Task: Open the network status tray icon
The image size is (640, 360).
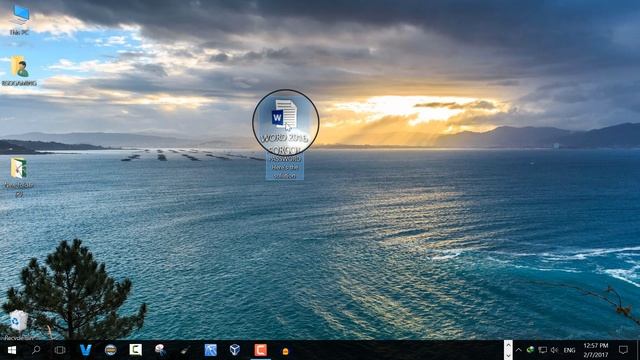Action: (542, 350)
